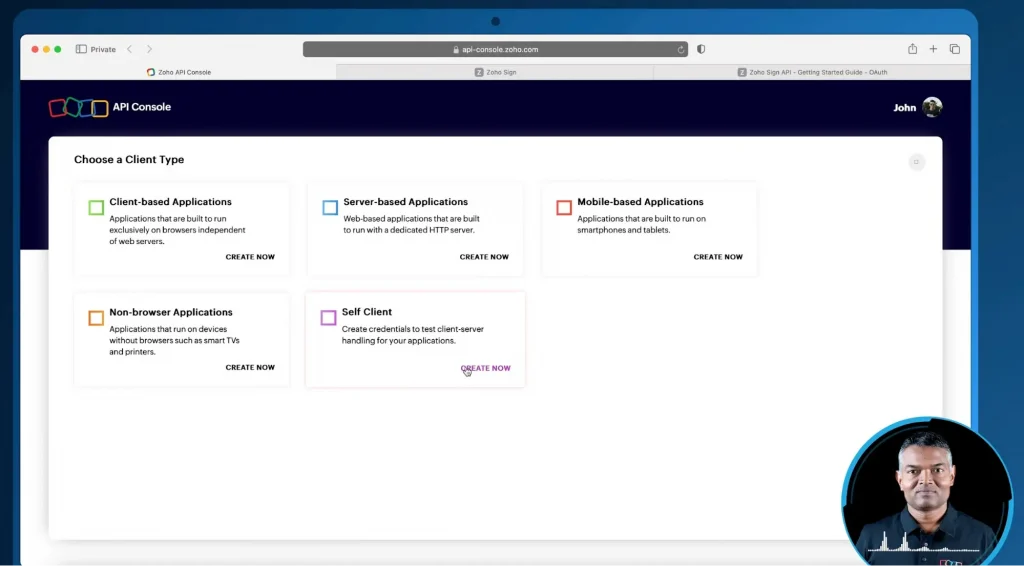Image resolution: width=1024 pixels, height=566 pixels.
Task: Click the Safari share icon
Action: [912, 49]
